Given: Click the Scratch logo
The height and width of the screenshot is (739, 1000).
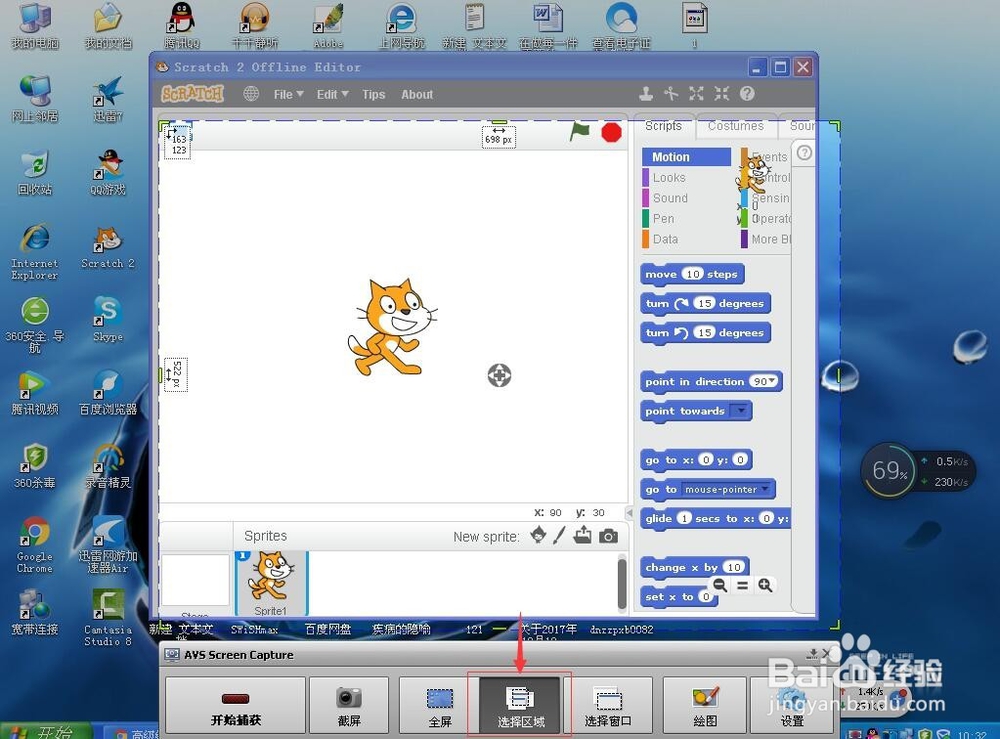Looking at the screenshot, I should pyautogui.click(x=192, y=94).
